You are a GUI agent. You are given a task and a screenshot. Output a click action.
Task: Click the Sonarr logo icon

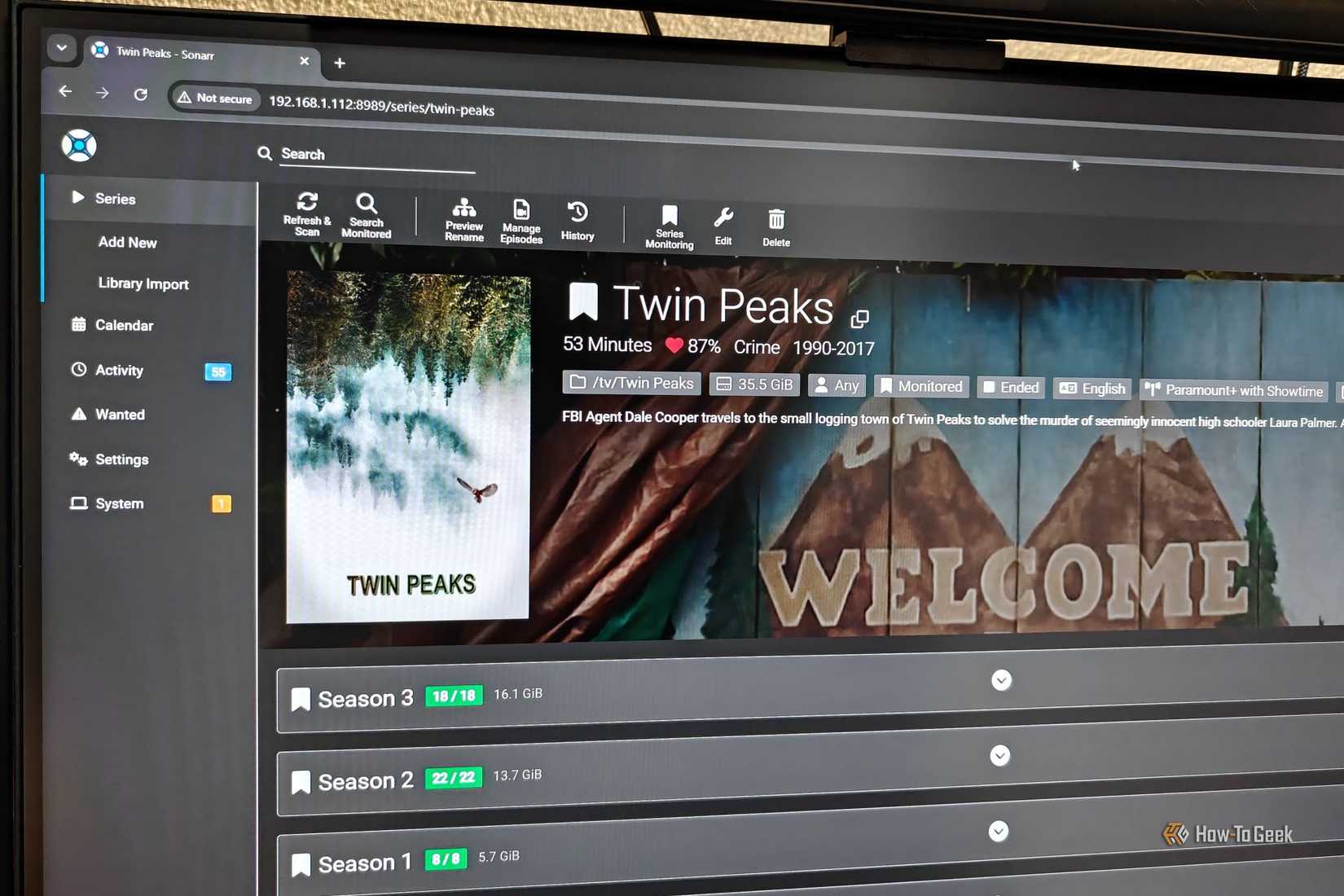79,146
